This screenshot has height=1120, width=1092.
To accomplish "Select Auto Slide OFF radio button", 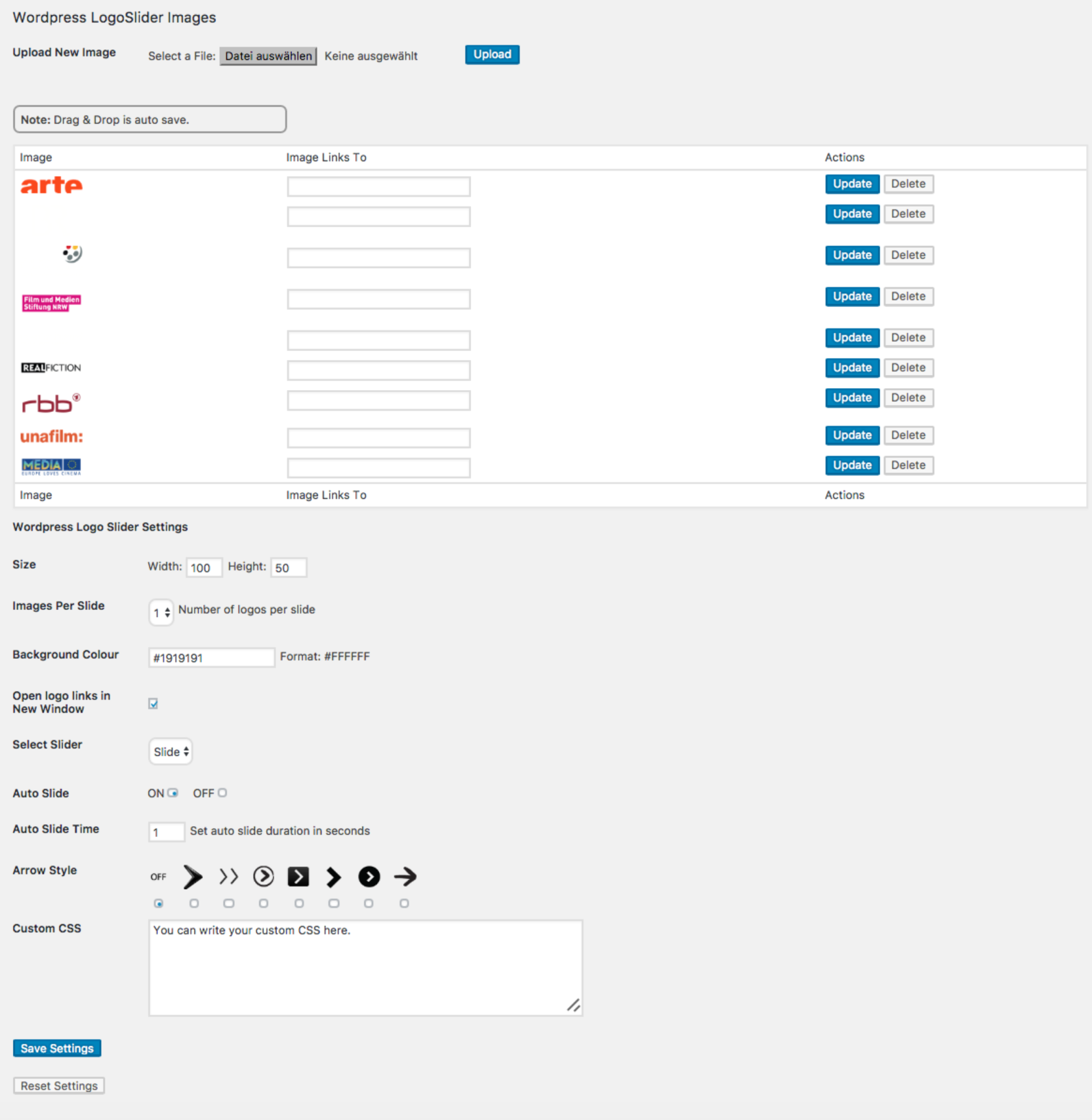I will [222, 793].
